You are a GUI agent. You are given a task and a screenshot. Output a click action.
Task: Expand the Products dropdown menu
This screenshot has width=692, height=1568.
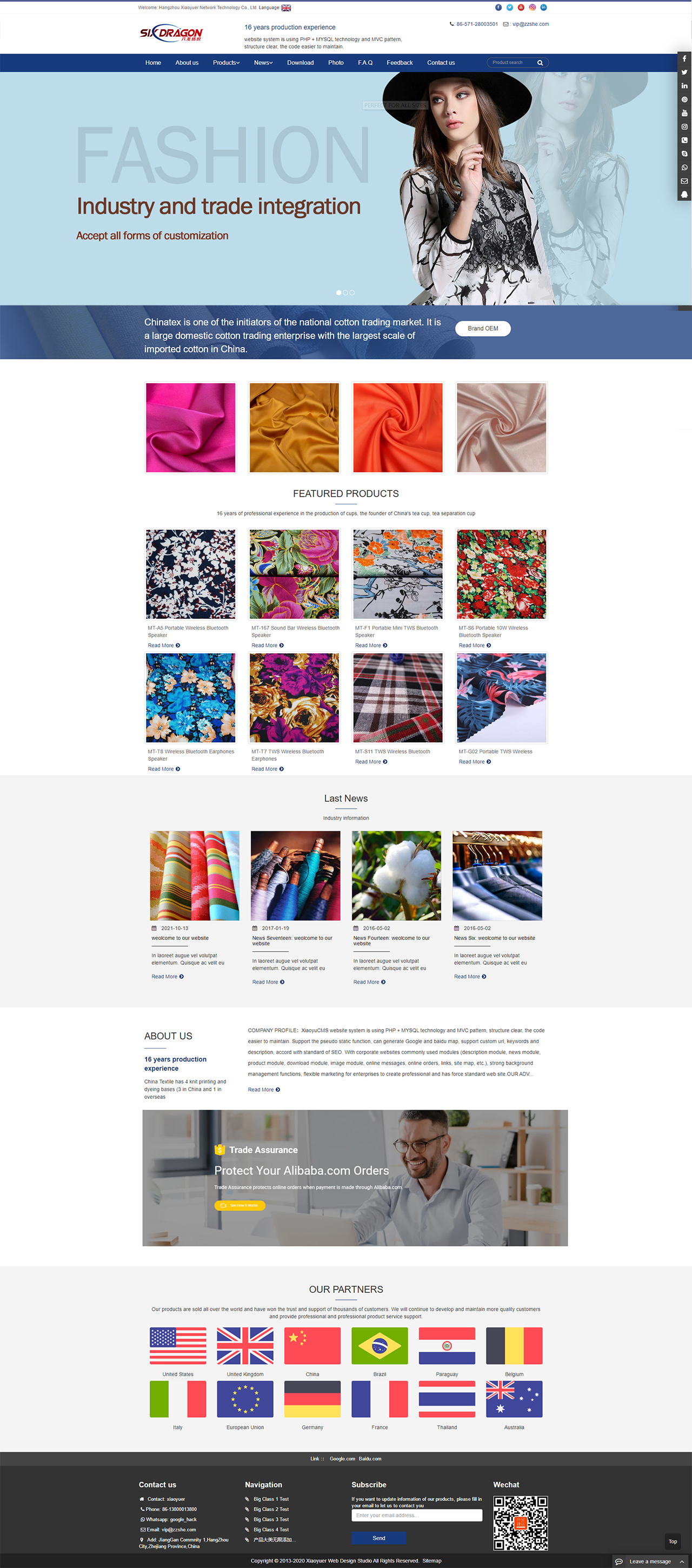[x=227, y=63]
